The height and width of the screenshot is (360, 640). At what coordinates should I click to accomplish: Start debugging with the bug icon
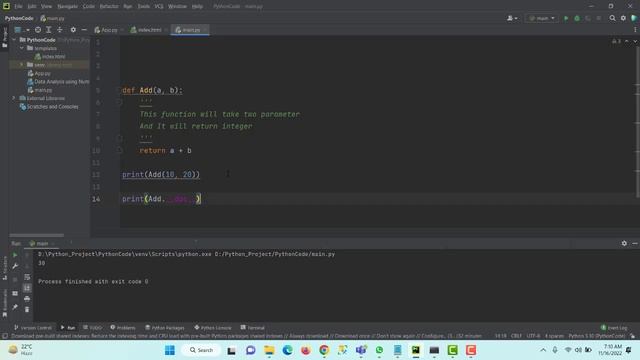[x=577, y=18]
